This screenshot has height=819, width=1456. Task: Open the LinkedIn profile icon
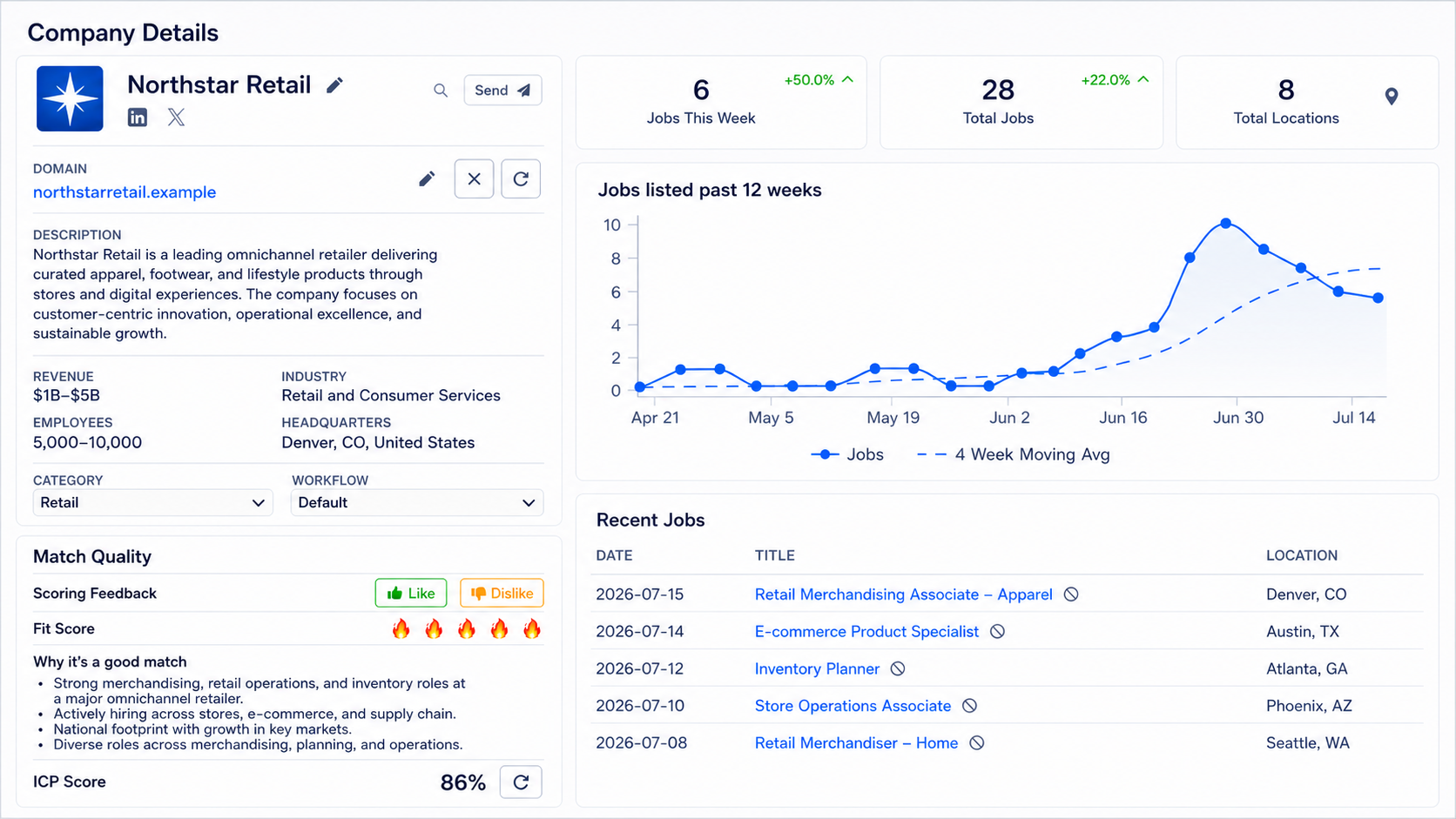138,117
